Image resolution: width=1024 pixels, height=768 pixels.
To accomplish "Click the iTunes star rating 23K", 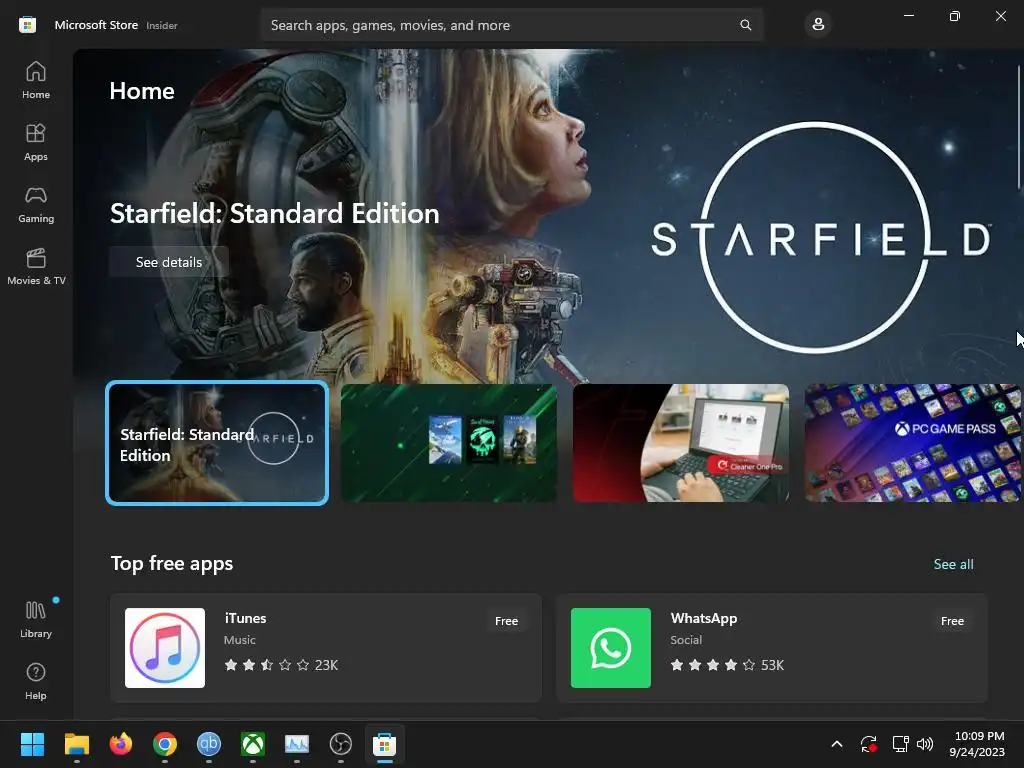I will click(281, 665).
